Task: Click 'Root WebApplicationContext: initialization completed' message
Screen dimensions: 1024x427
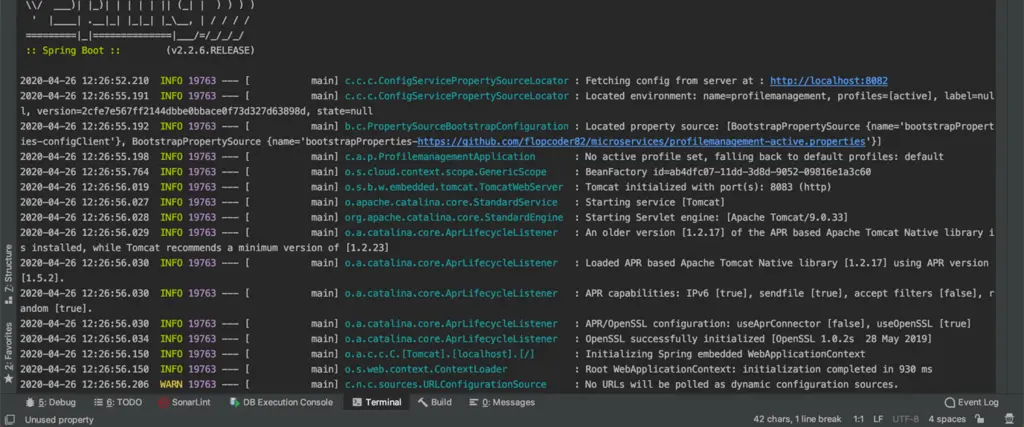Action: coord(758,370)
